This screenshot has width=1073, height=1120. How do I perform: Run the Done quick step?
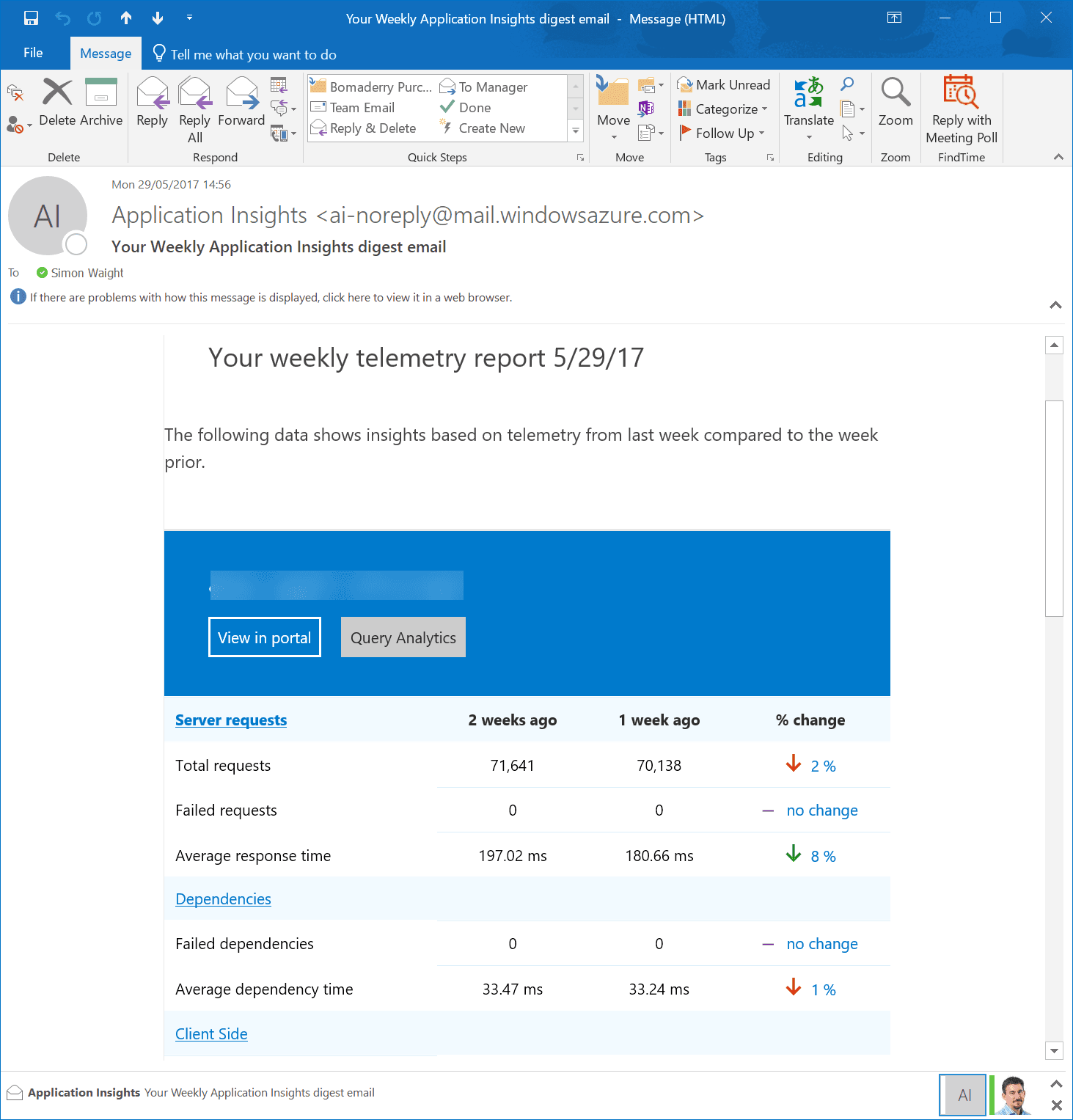click(466, 107)
